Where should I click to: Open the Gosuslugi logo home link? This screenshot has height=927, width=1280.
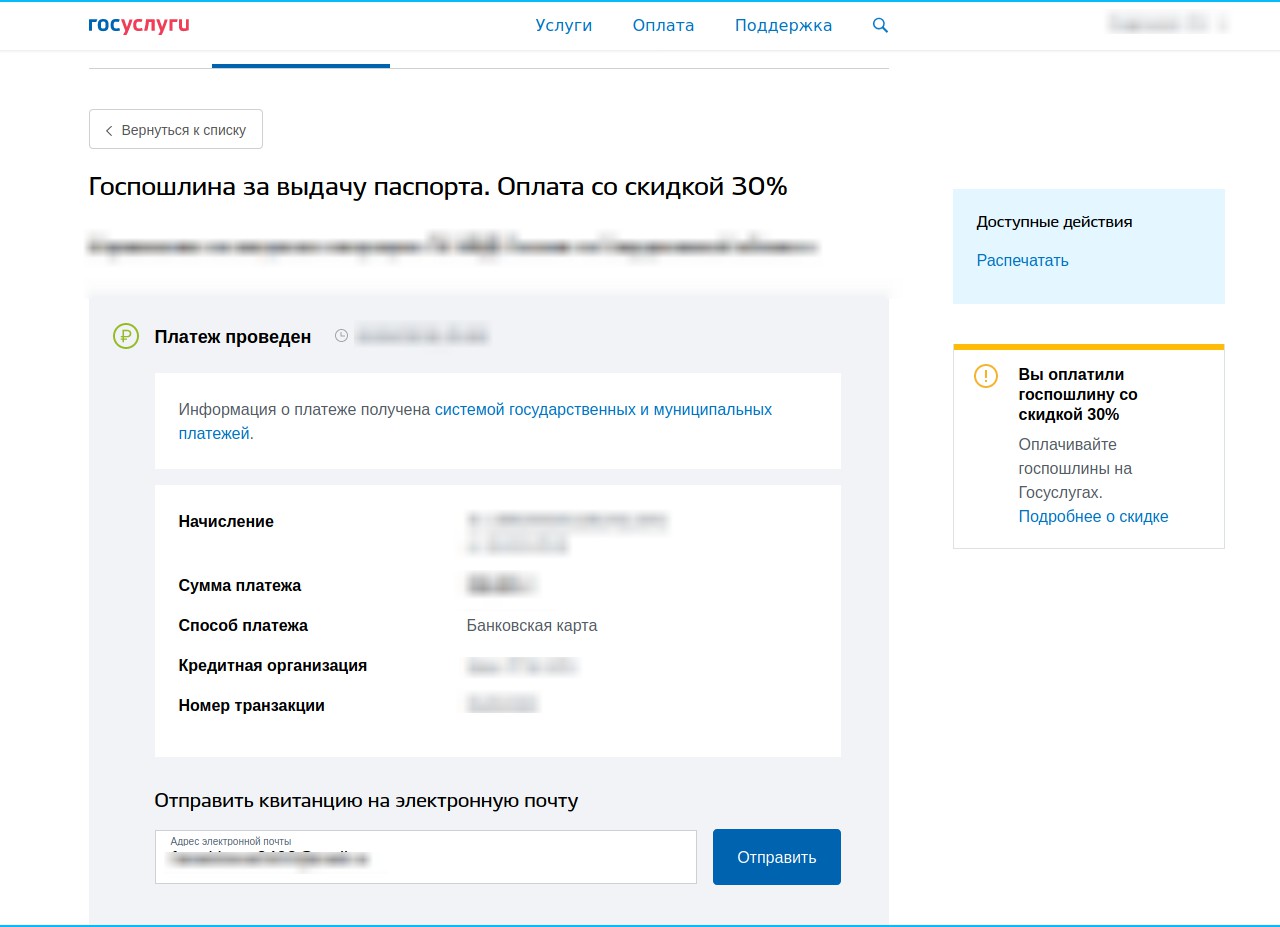click(139, 25)
